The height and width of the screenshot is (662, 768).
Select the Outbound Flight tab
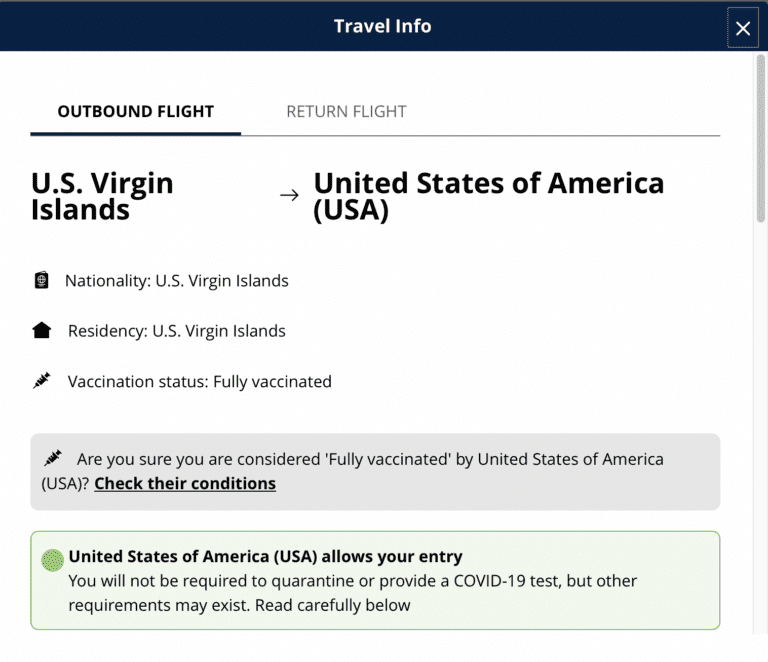(136, 112)
